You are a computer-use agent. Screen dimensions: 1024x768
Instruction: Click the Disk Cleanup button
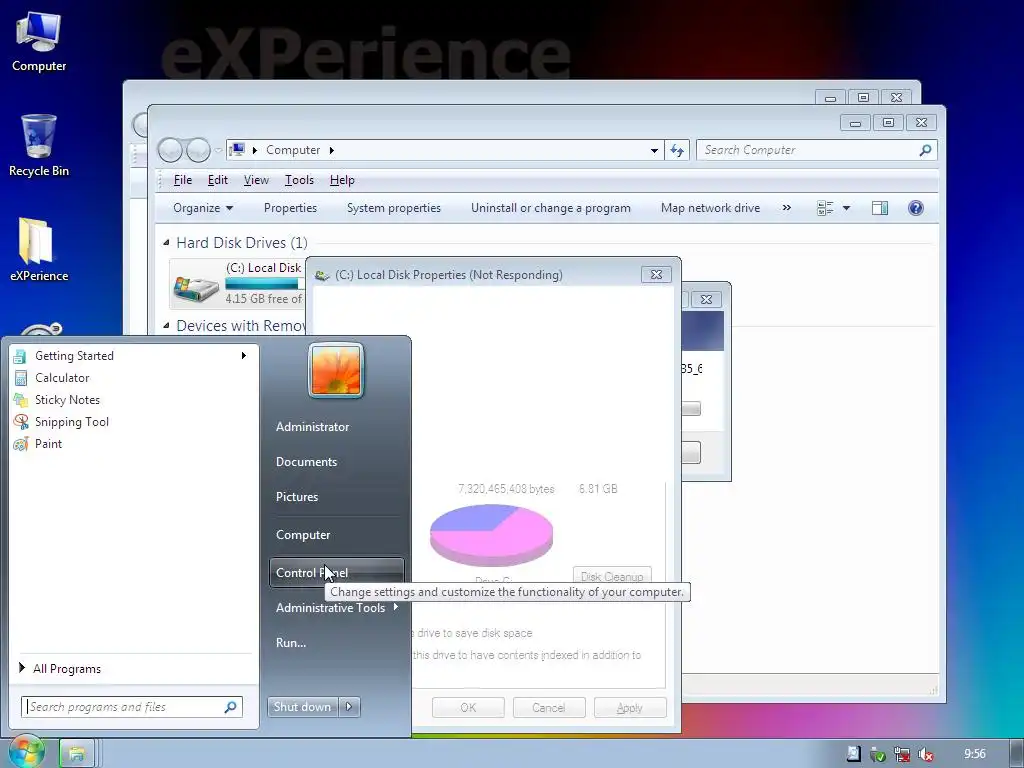pos(612,575)
